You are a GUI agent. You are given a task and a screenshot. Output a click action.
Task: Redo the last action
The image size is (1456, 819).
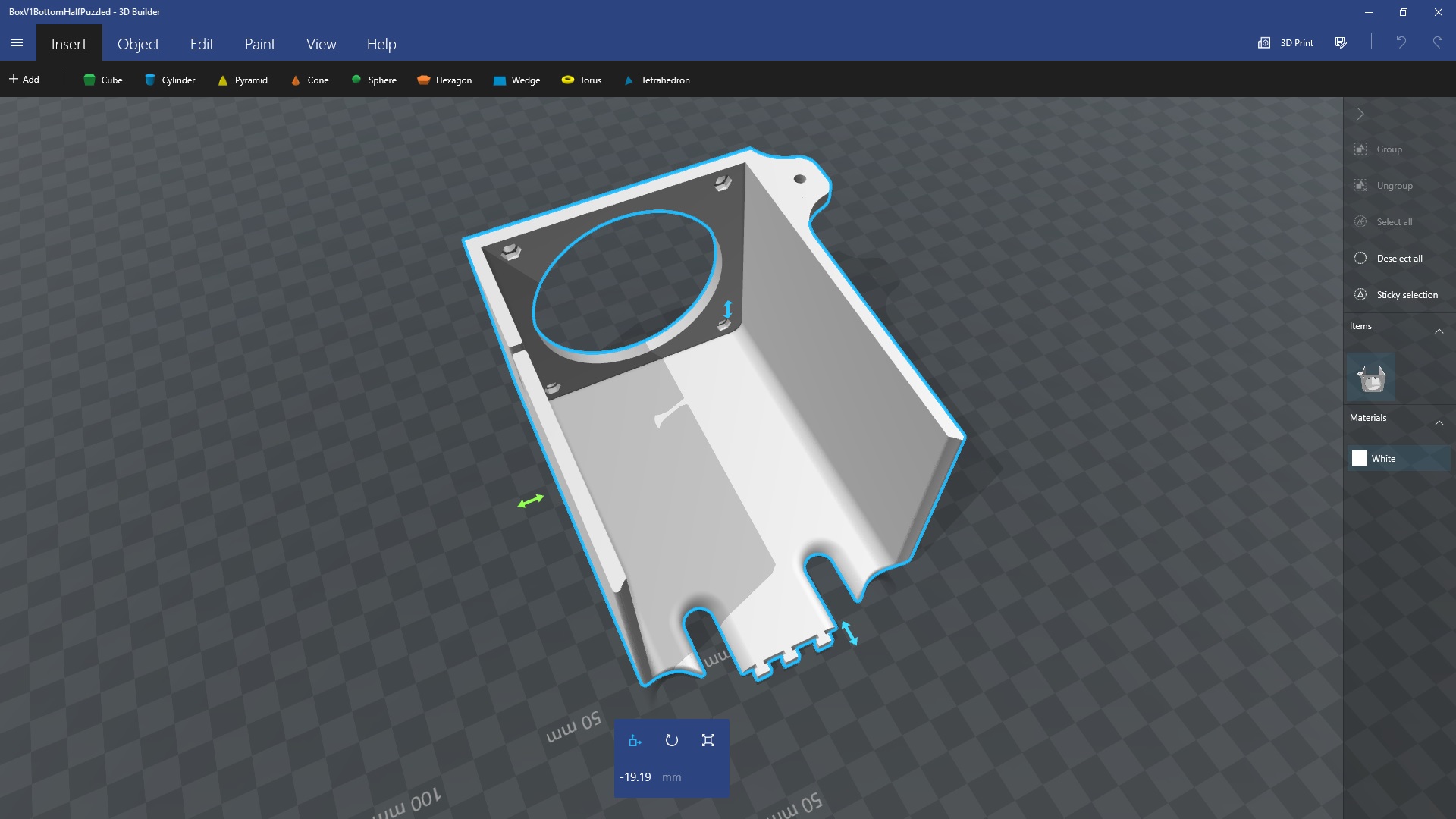[1437, 43]
